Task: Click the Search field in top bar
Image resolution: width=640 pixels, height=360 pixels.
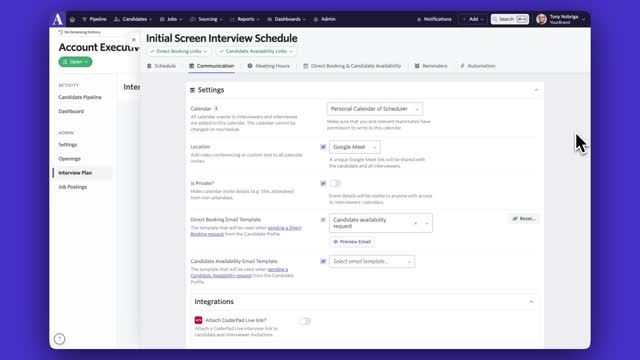Action: (510, 19)
